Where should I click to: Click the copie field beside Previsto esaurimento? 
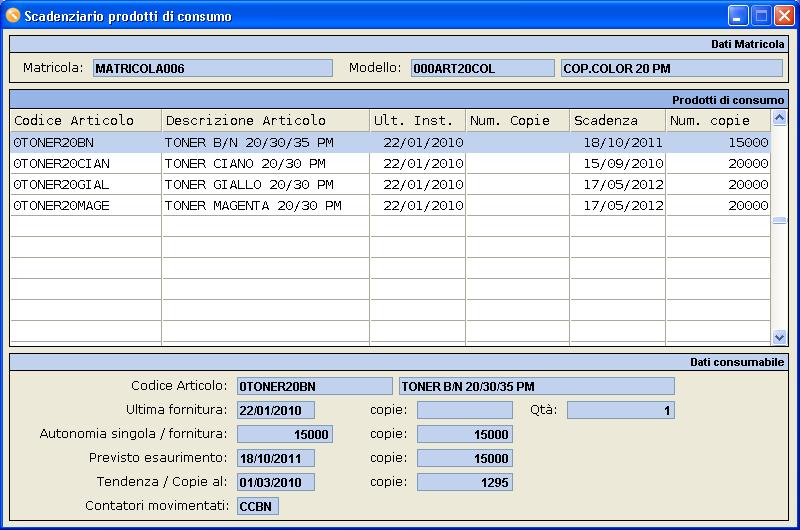[x=465, y=458]
